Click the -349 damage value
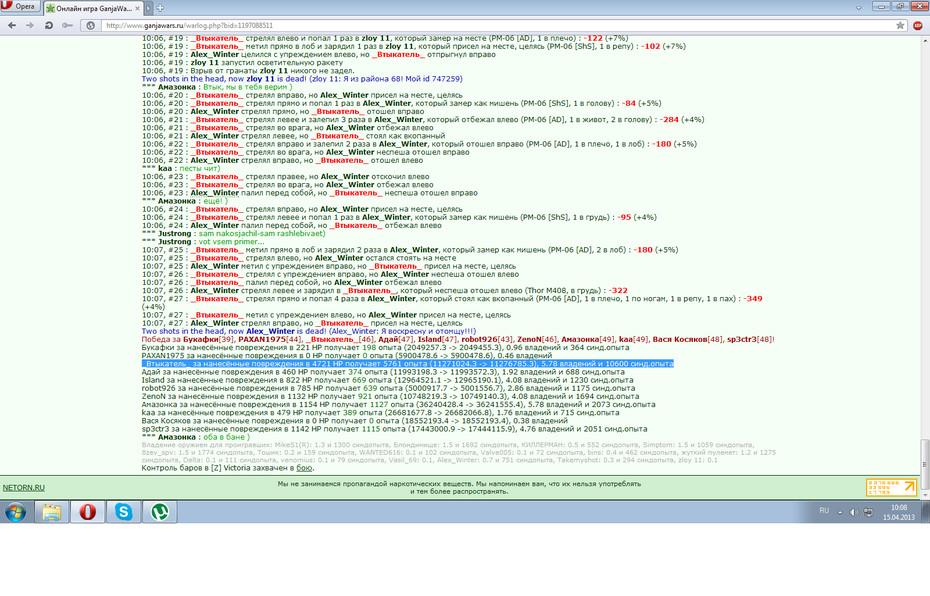The image size is (930, 596). click(751, 299)
